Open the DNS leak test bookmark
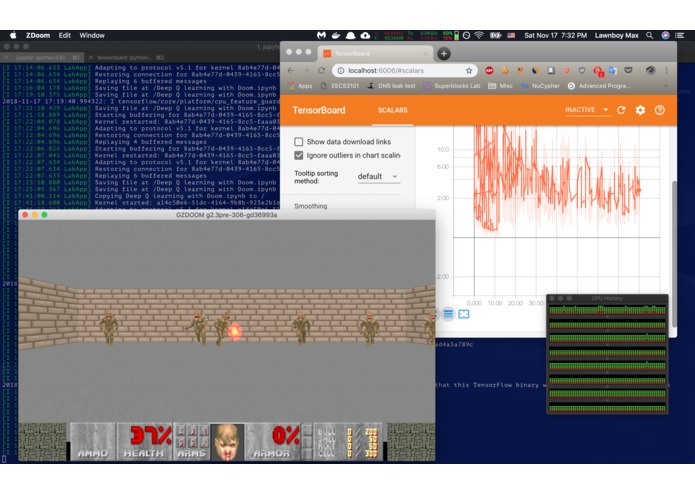This screenshot has width=695, height=494. [391, 86]
